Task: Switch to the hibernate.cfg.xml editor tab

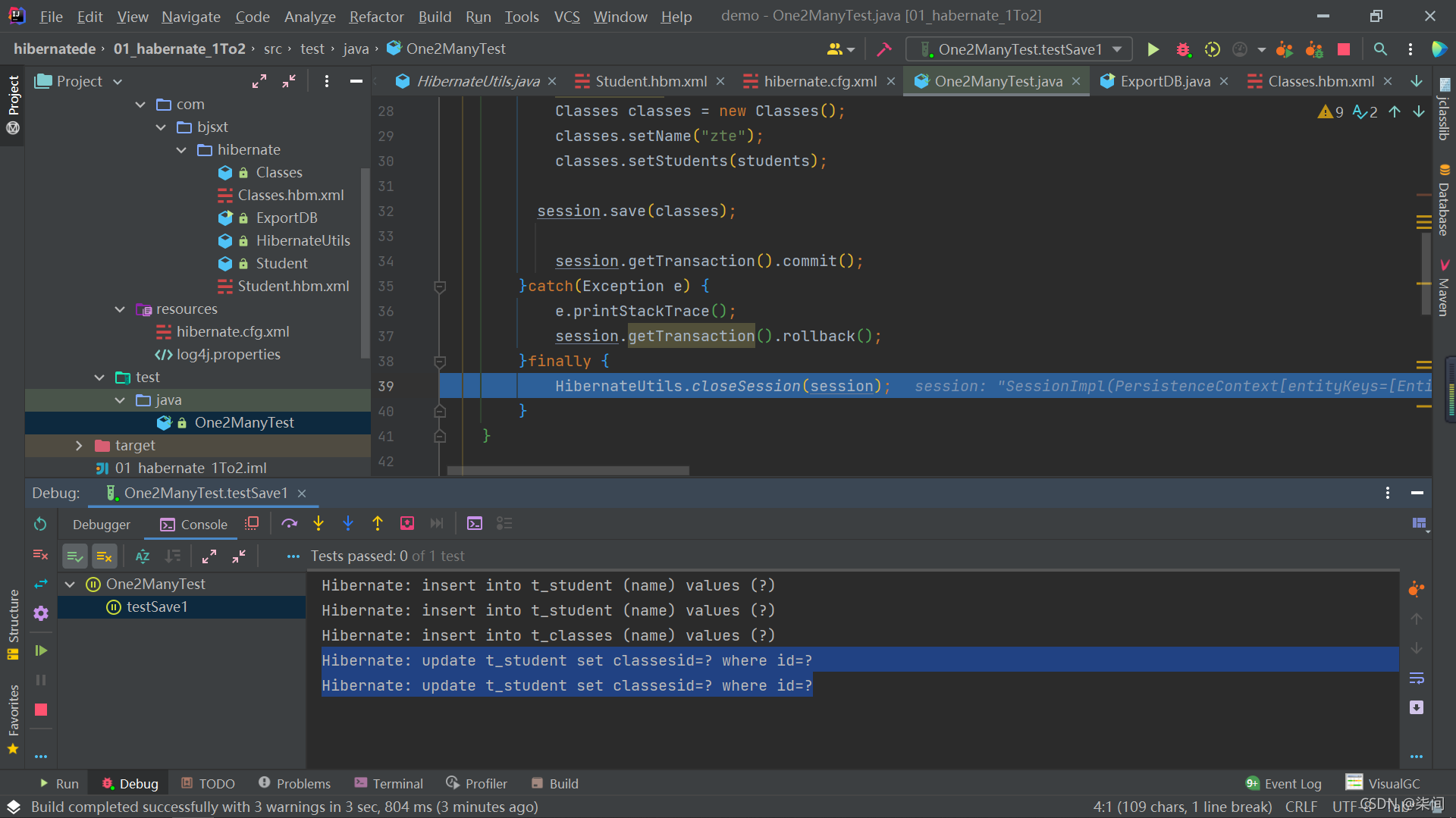Action: 820,81
